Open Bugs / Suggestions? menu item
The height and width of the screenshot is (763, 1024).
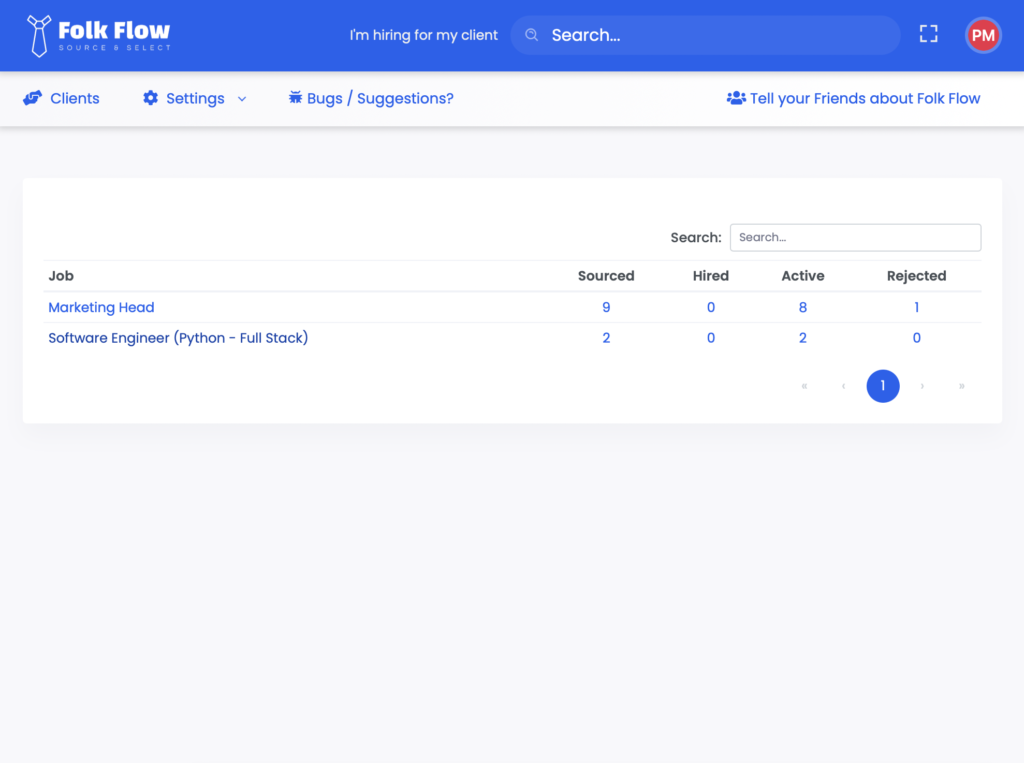(371, 99)
